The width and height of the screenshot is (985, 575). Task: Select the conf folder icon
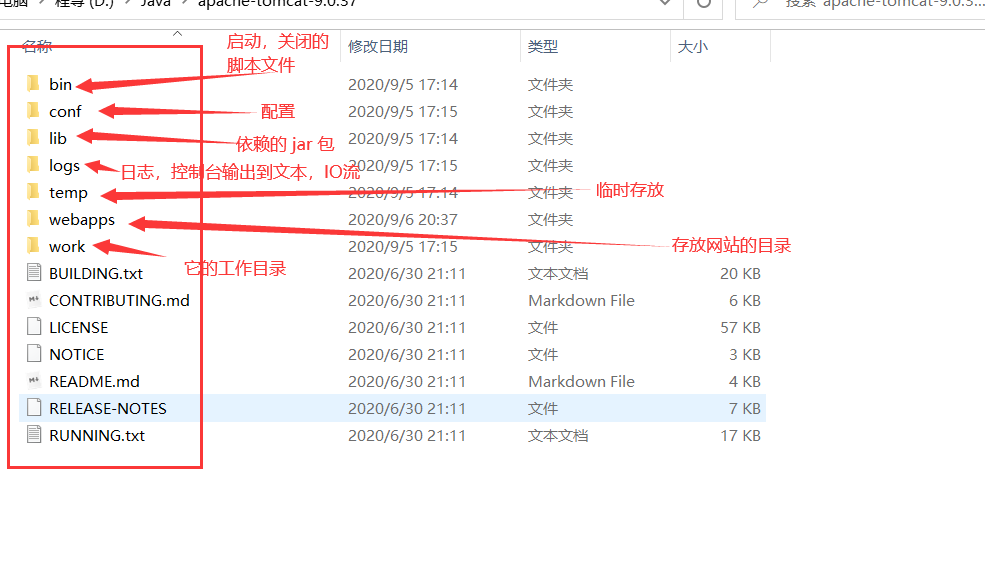[x=34, y=111]
